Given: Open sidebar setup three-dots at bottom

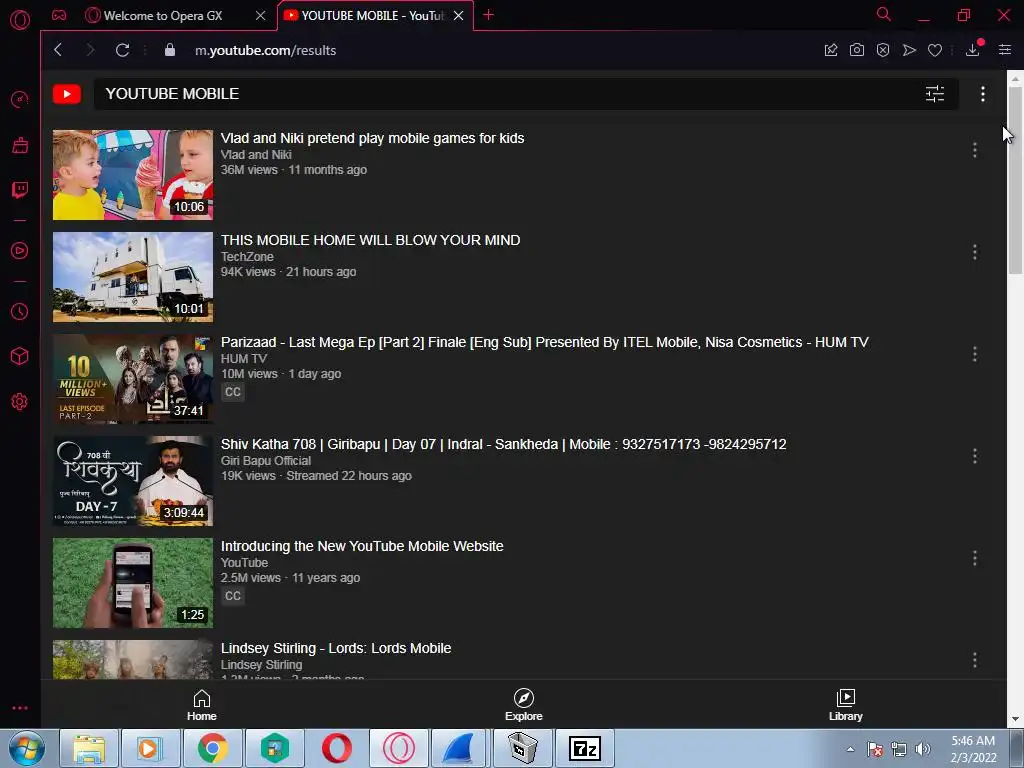Looking at the screenshot, I should point(20,708).
